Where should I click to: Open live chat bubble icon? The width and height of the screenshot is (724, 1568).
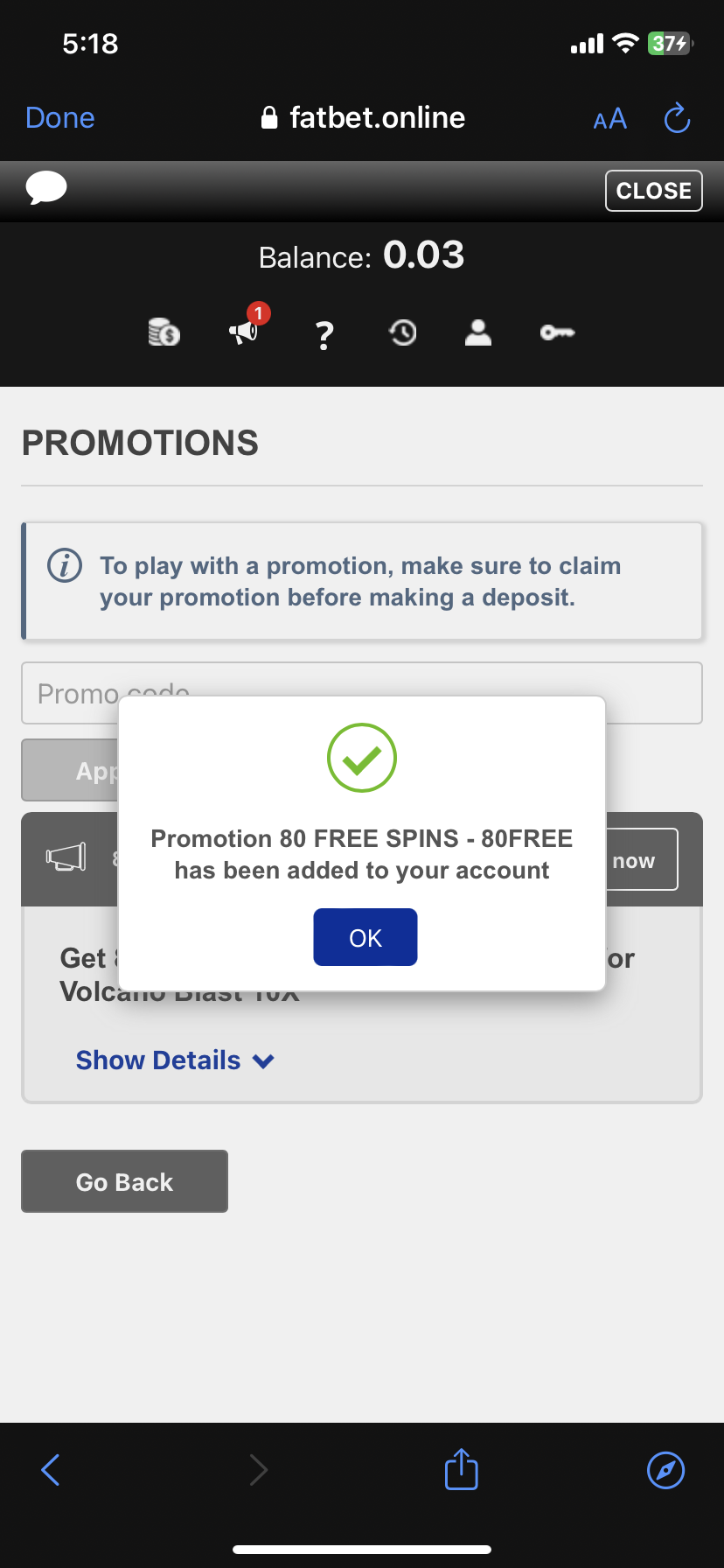pos(46,188)
